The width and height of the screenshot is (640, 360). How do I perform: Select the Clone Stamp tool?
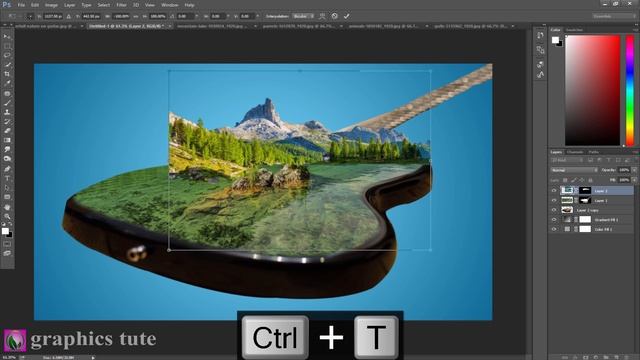[x=7, y=112]
